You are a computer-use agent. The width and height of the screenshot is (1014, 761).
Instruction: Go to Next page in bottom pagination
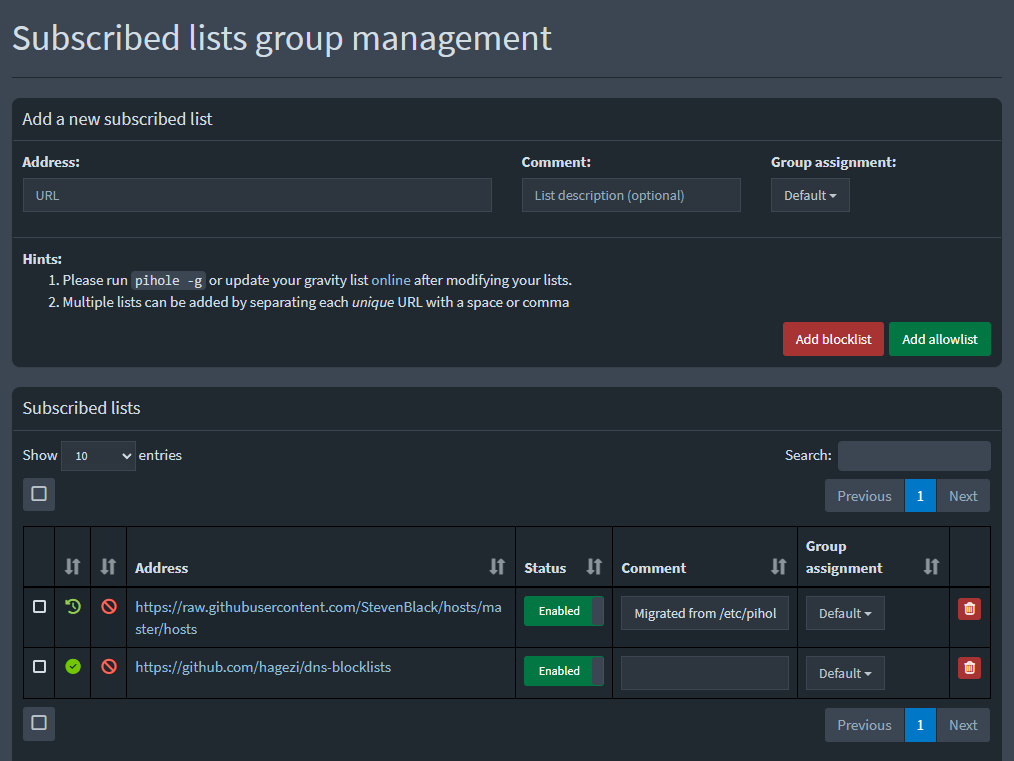coord(963,725)
